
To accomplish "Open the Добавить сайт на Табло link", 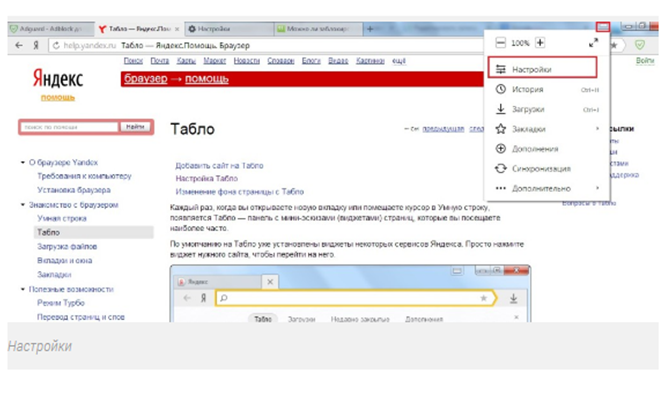I will point(219,165).
